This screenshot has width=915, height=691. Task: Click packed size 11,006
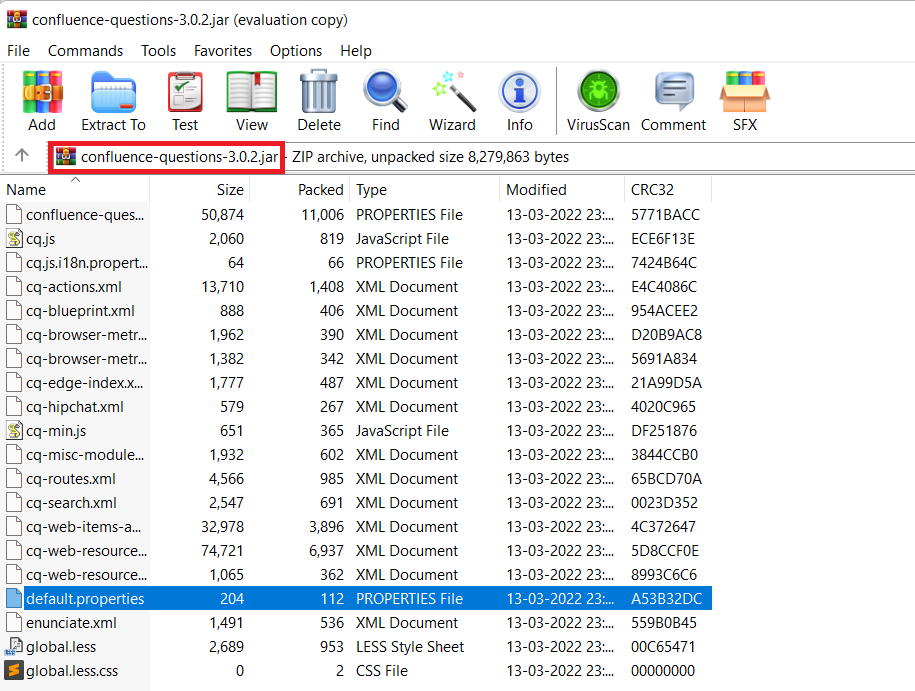click(x=323, y=215)
